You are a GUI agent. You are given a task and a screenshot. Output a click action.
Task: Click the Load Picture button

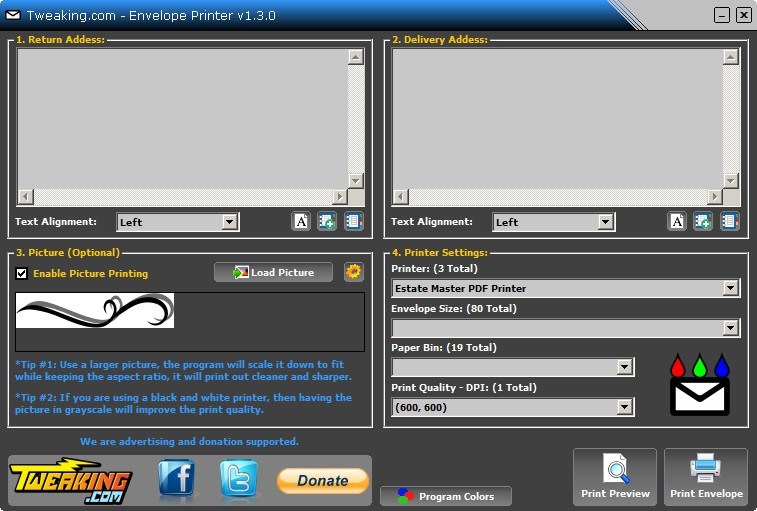tap(273, 272)
